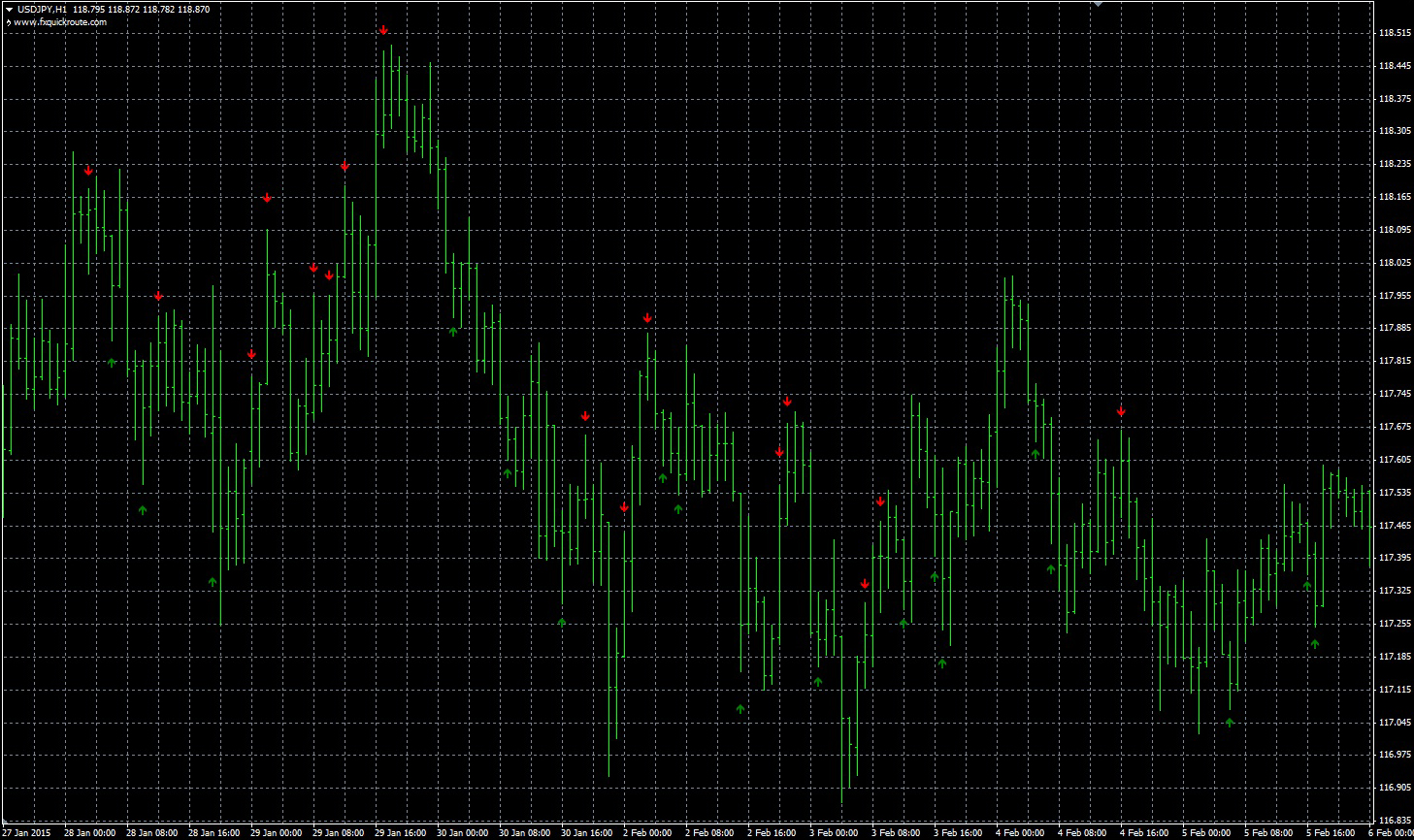This screenshot has height=840, width=1414.
Task: Click the 29 Jan 16:00 time label
Action: point(401,832)
